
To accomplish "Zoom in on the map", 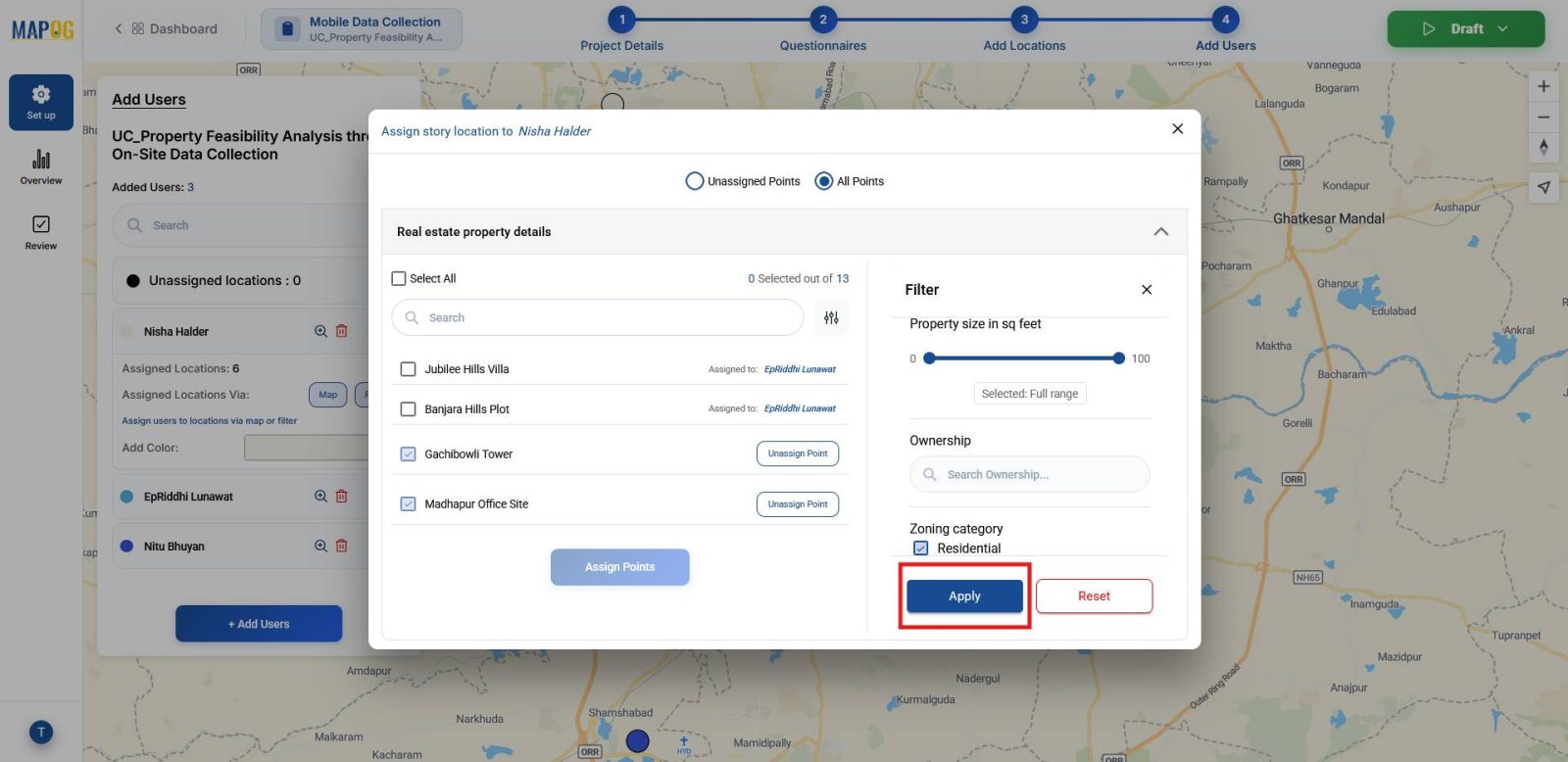I will pyautogui.click(x=1543, y=86).
